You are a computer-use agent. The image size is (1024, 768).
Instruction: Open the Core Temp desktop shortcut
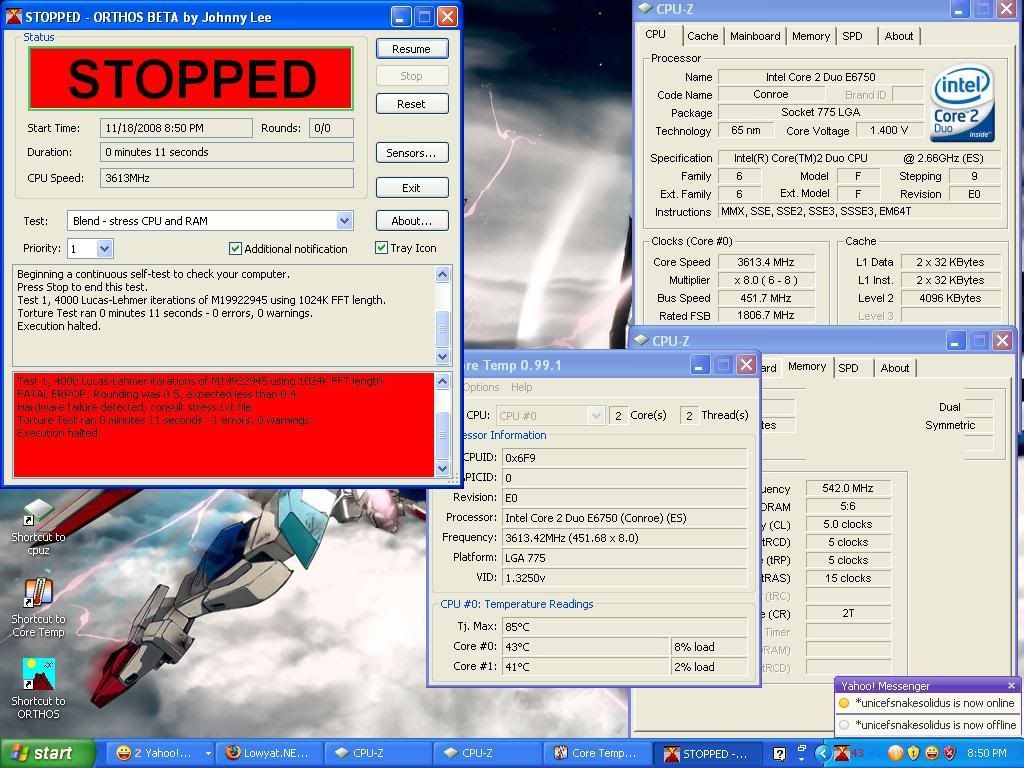coord(38,596)
